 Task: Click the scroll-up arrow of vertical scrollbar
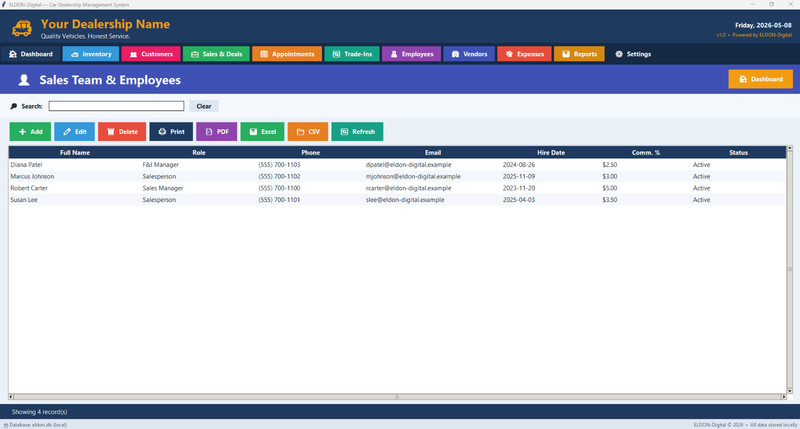coord(790,148)
